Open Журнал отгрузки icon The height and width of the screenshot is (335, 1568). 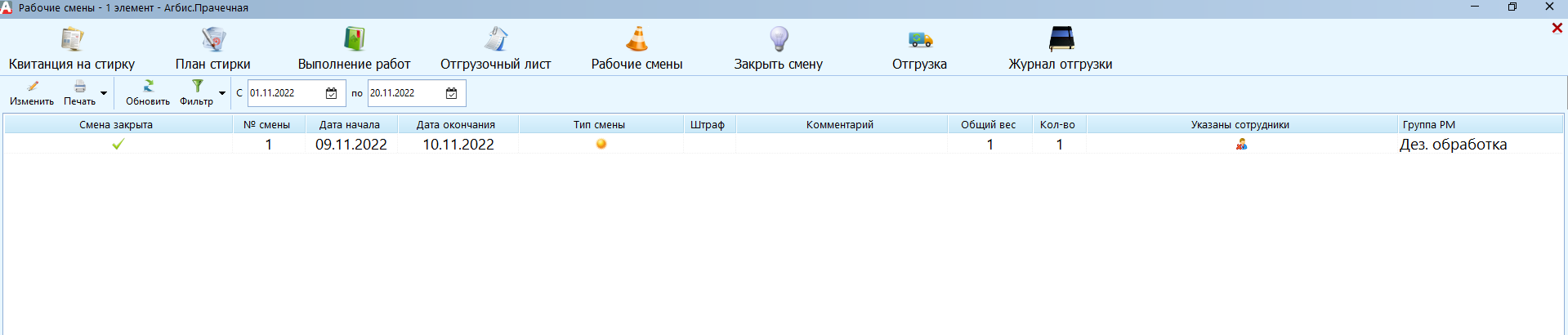click(1061, 39)
